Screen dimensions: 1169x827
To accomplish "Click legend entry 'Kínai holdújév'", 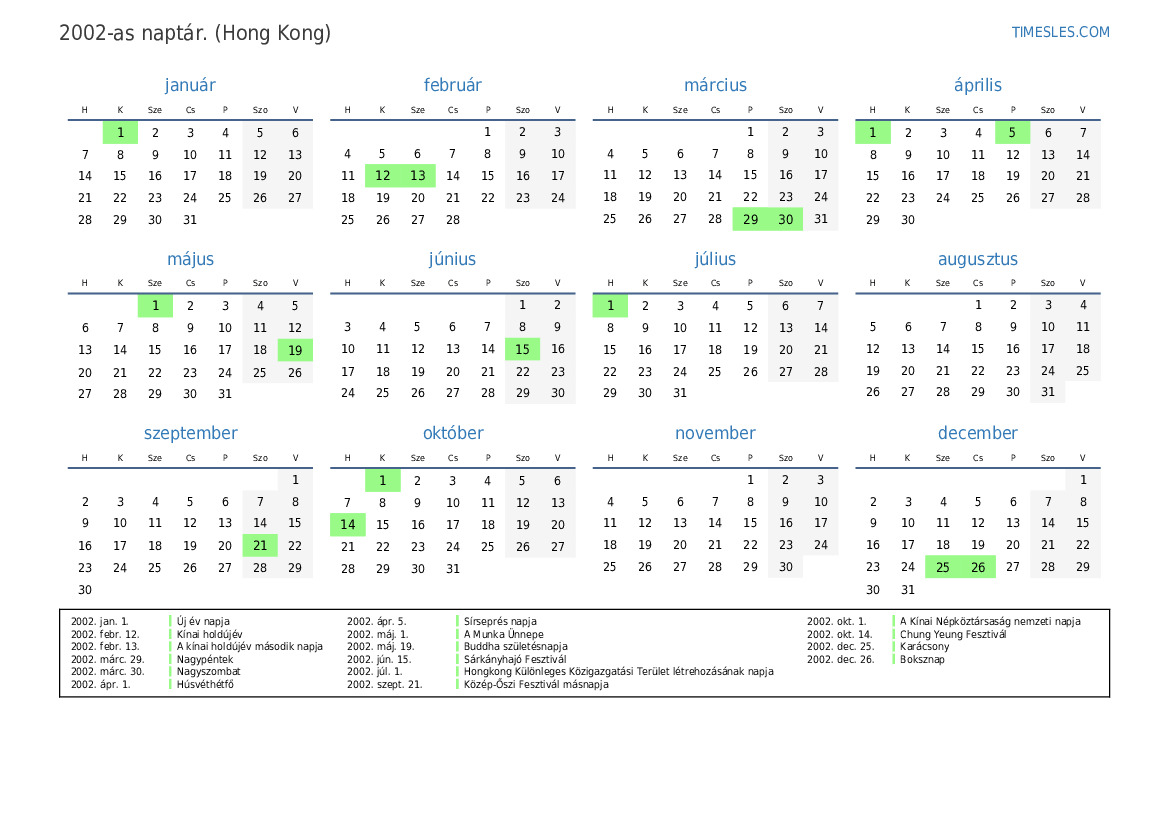I will [209, 635].
